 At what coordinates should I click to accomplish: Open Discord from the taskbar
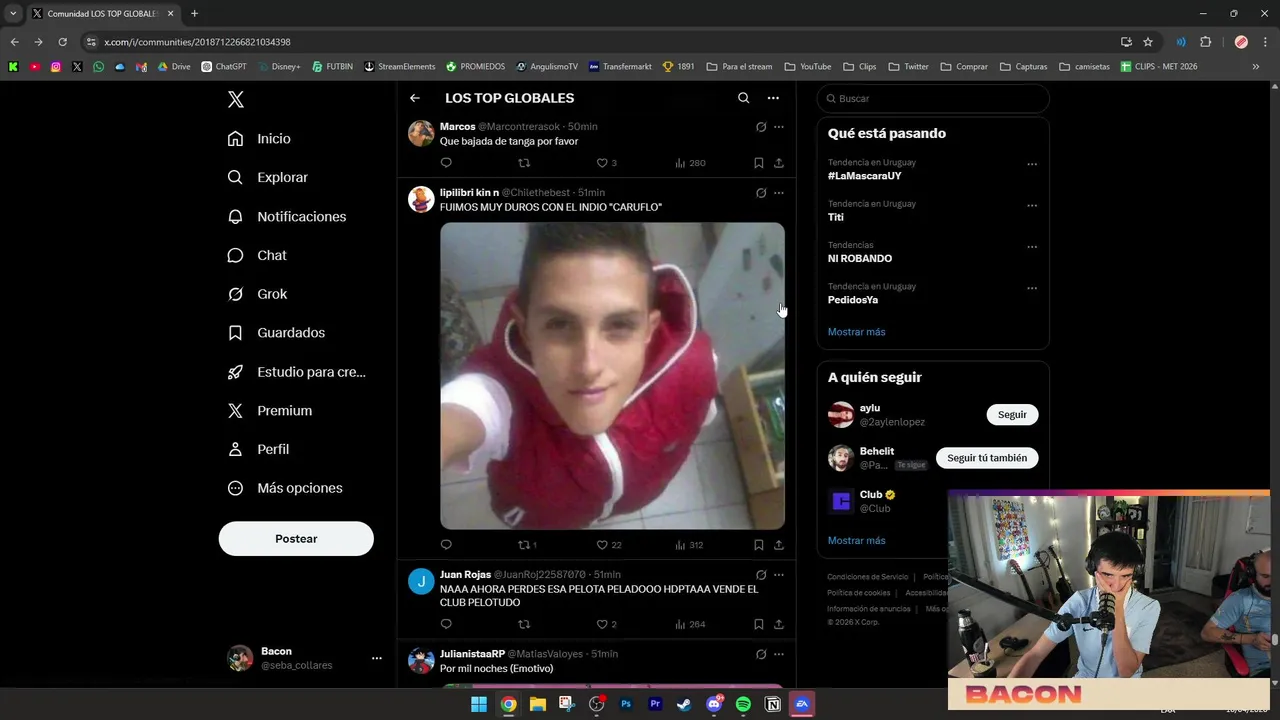click(x=714, y=704)
